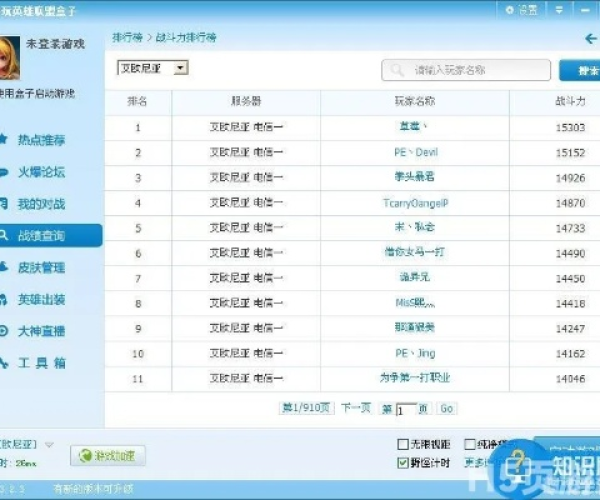Click the 服务器 column header
This screenshot has width=600, height=500.
(x=246, y=101)
